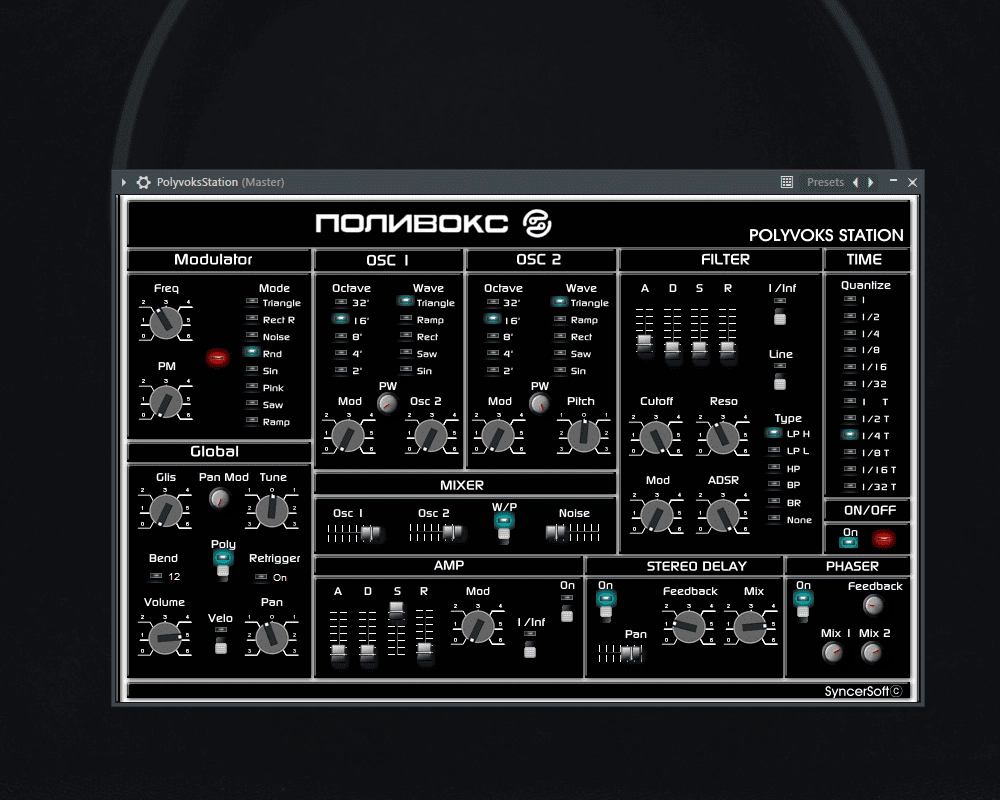
Task: Click the Global Tune knob
Action: click(272, 510)
